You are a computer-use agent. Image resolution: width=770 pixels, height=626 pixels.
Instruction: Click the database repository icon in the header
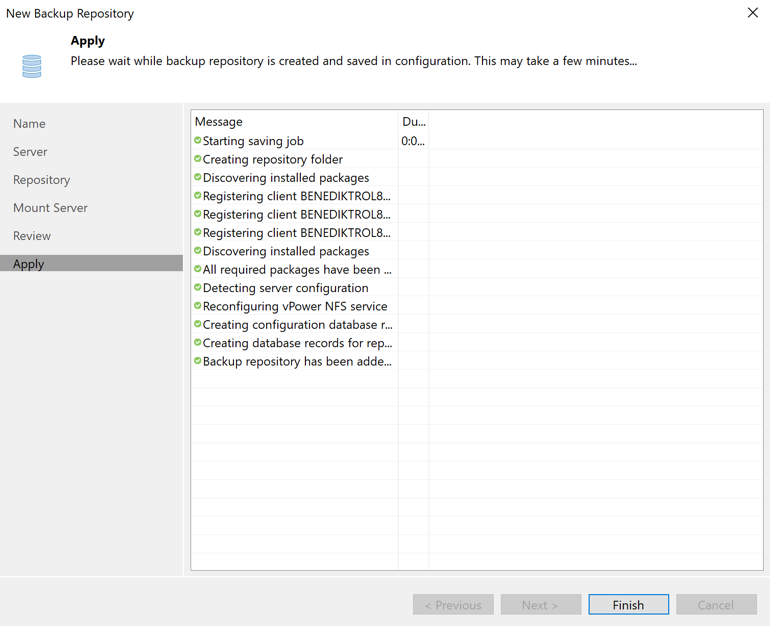tap(32, 66)
